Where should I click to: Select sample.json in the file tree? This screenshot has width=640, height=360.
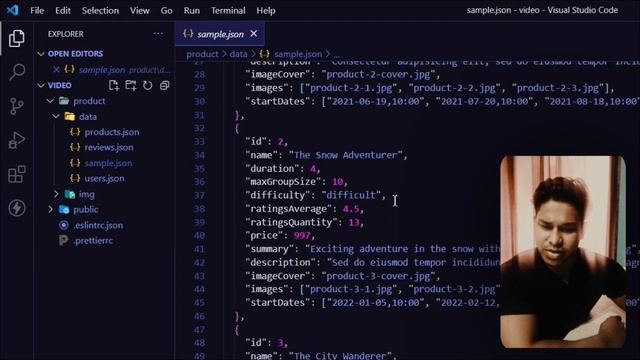108,163
